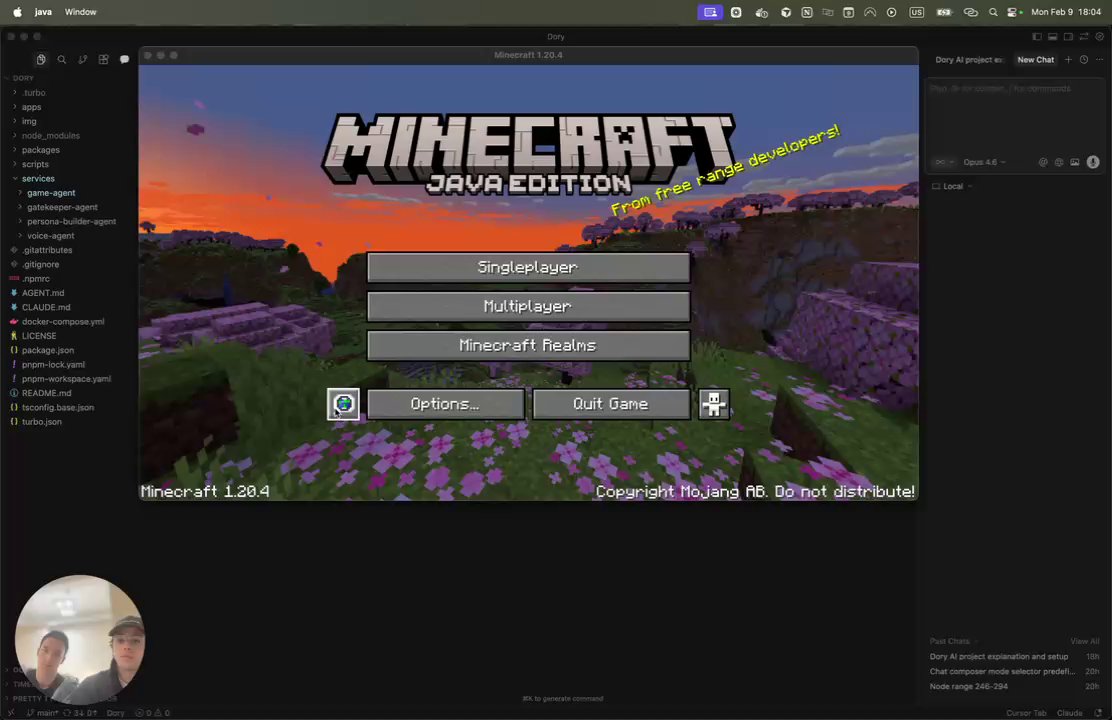Expand the game-agent folder

point(51,193)
